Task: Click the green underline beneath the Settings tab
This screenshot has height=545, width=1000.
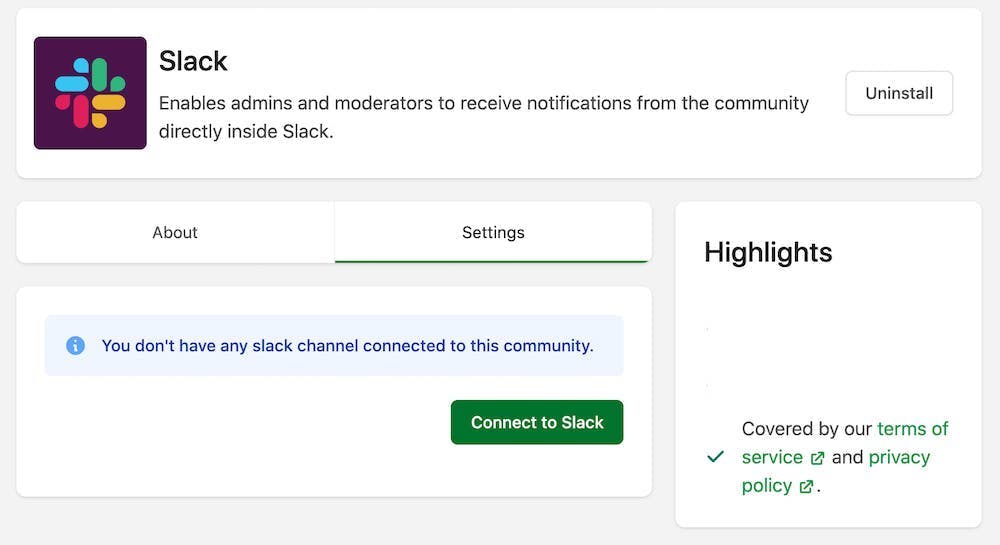Action: pos(493,261)
